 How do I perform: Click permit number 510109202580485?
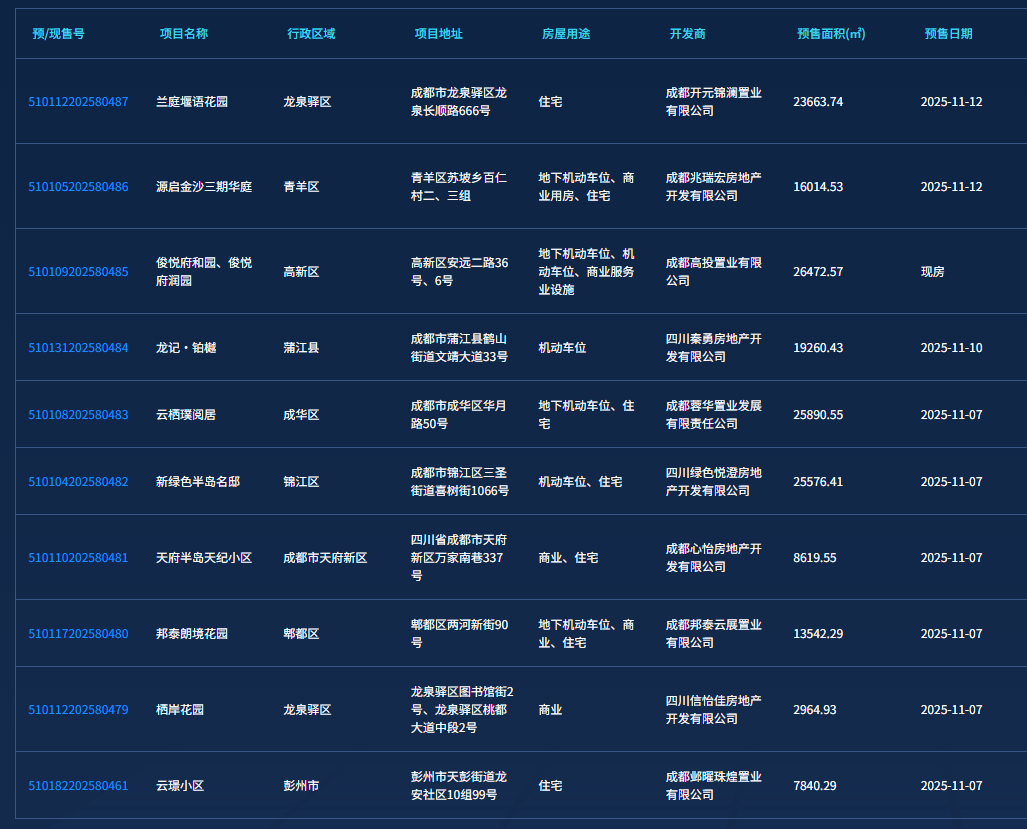click(x=78, y=272)
